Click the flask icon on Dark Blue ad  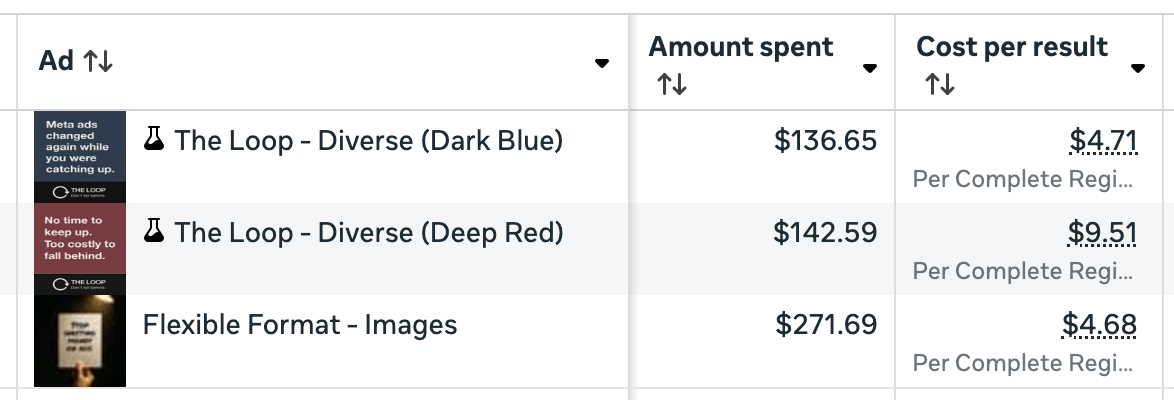(153, 140)
